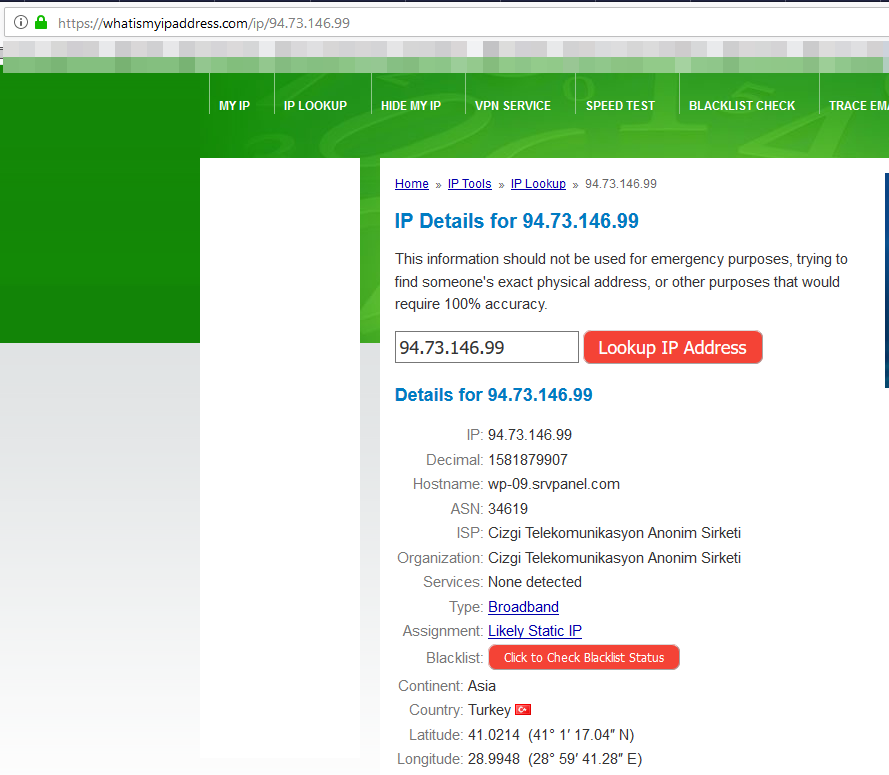This screenshot has width=889, height=775.
Task: Click the green secure padlock icon
Action: coord(41,22)
